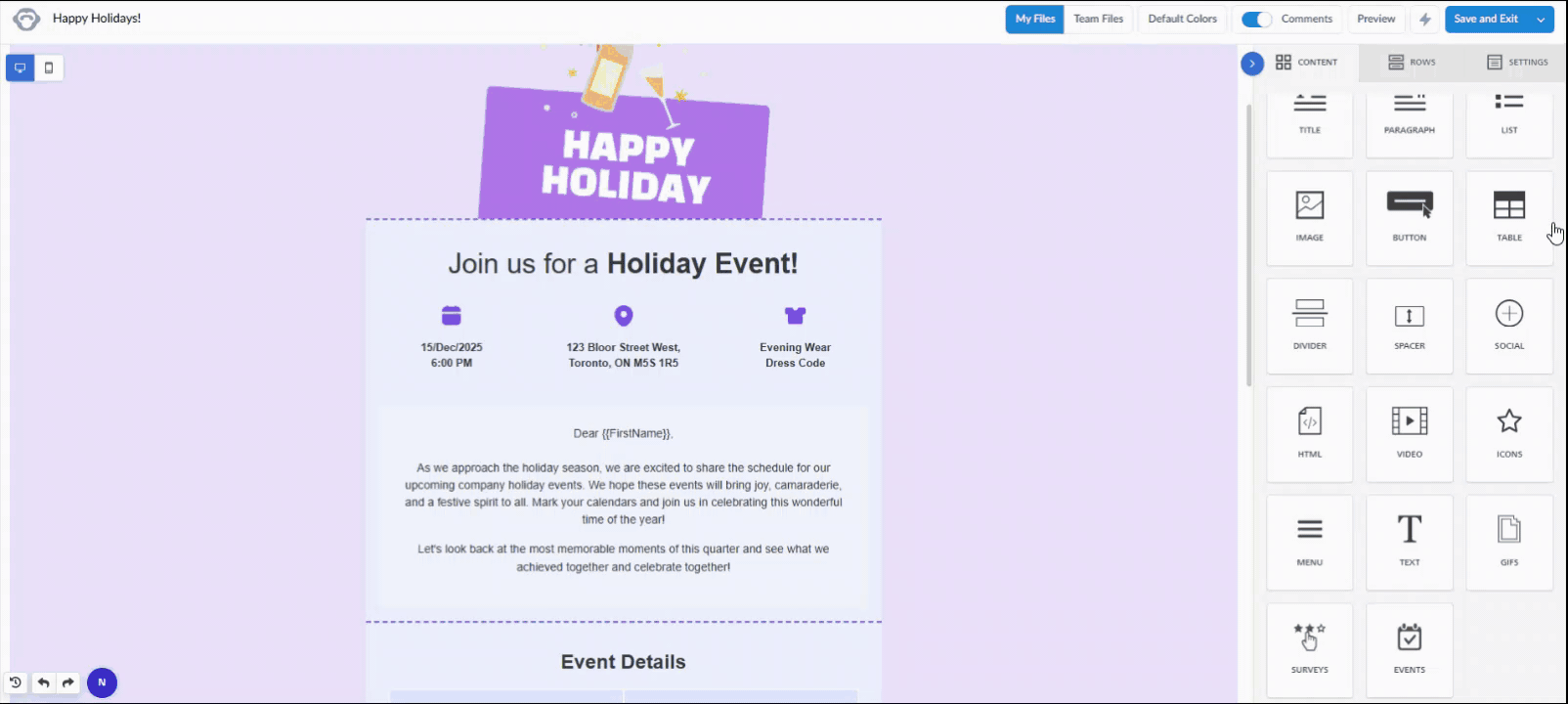Select the Events content block

(x=1409, y=650)
